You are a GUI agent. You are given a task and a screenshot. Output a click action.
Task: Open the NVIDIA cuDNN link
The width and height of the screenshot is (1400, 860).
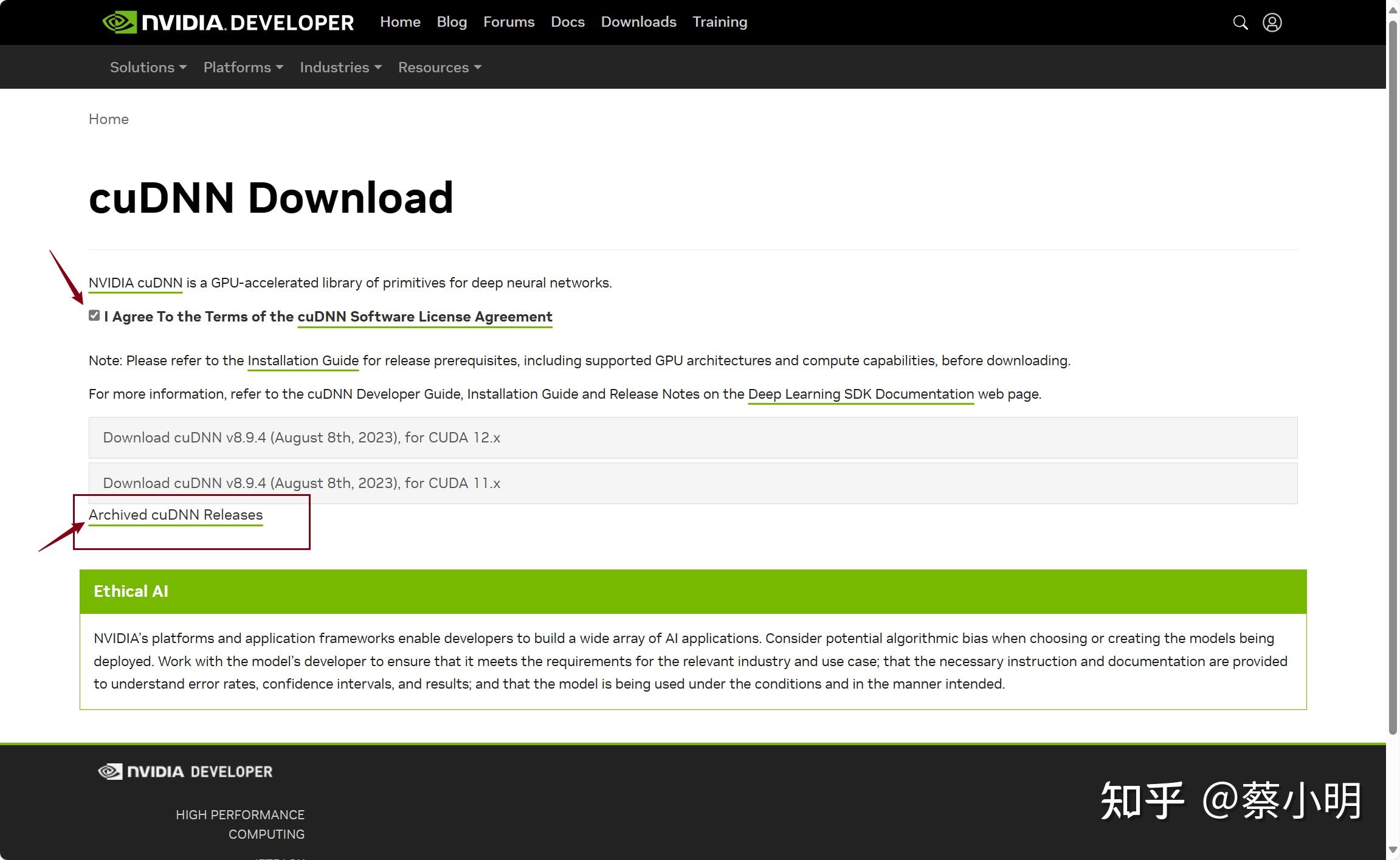click(x=136, y=283)
